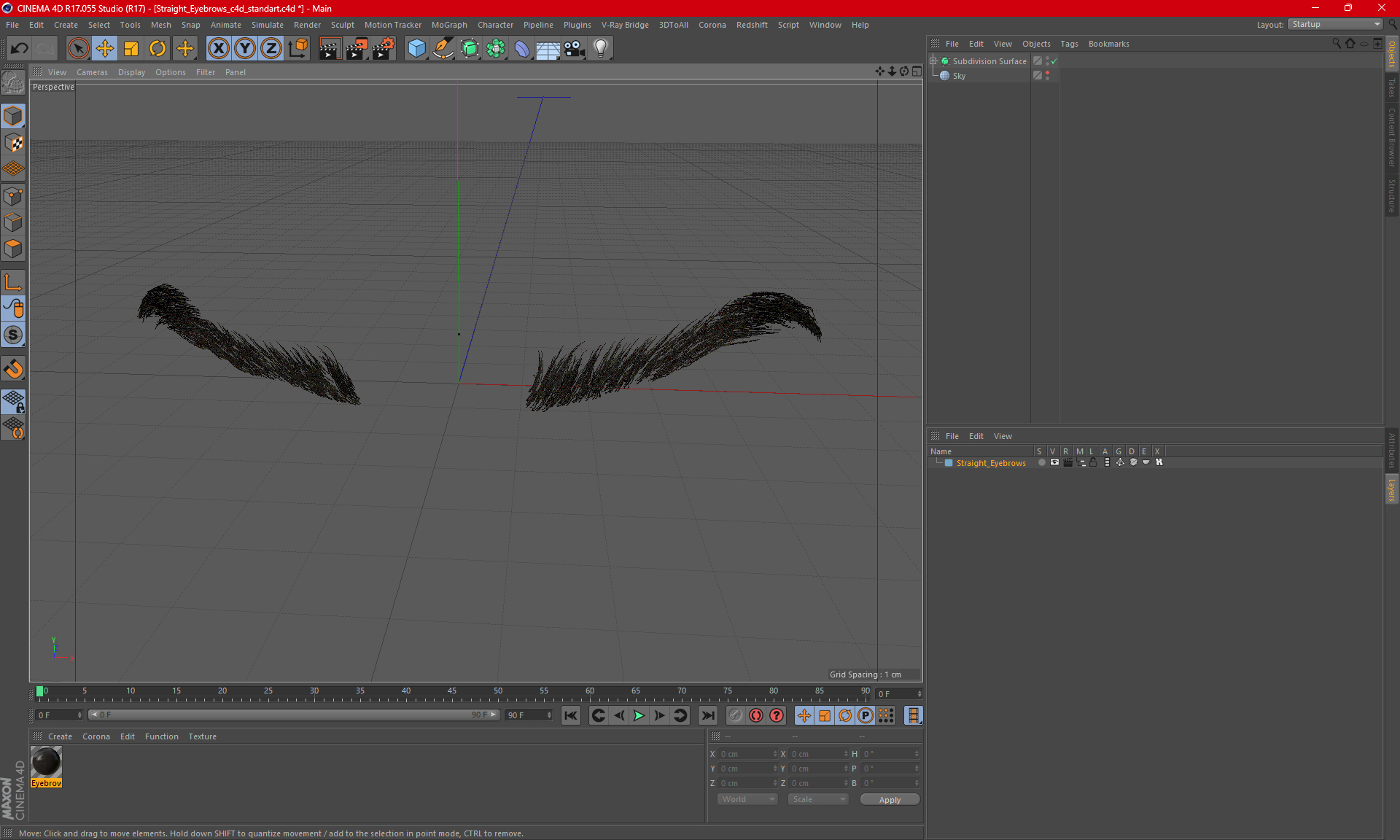Toggle Y axis lock
This screenshot has height=840, width=1400.
point(245,49)
